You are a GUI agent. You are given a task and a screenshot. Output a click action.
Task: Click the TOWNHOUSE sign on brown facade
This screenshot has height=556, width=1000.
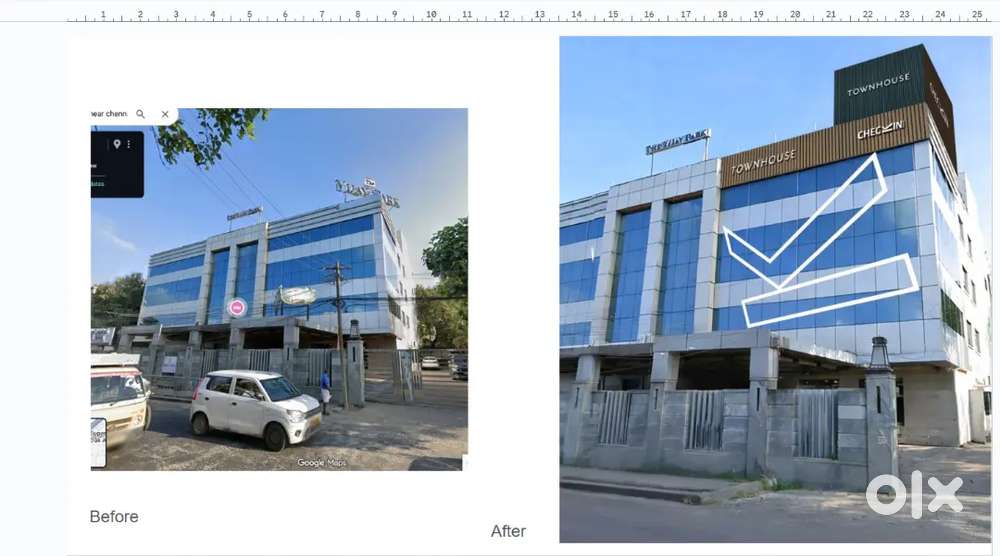763,162
